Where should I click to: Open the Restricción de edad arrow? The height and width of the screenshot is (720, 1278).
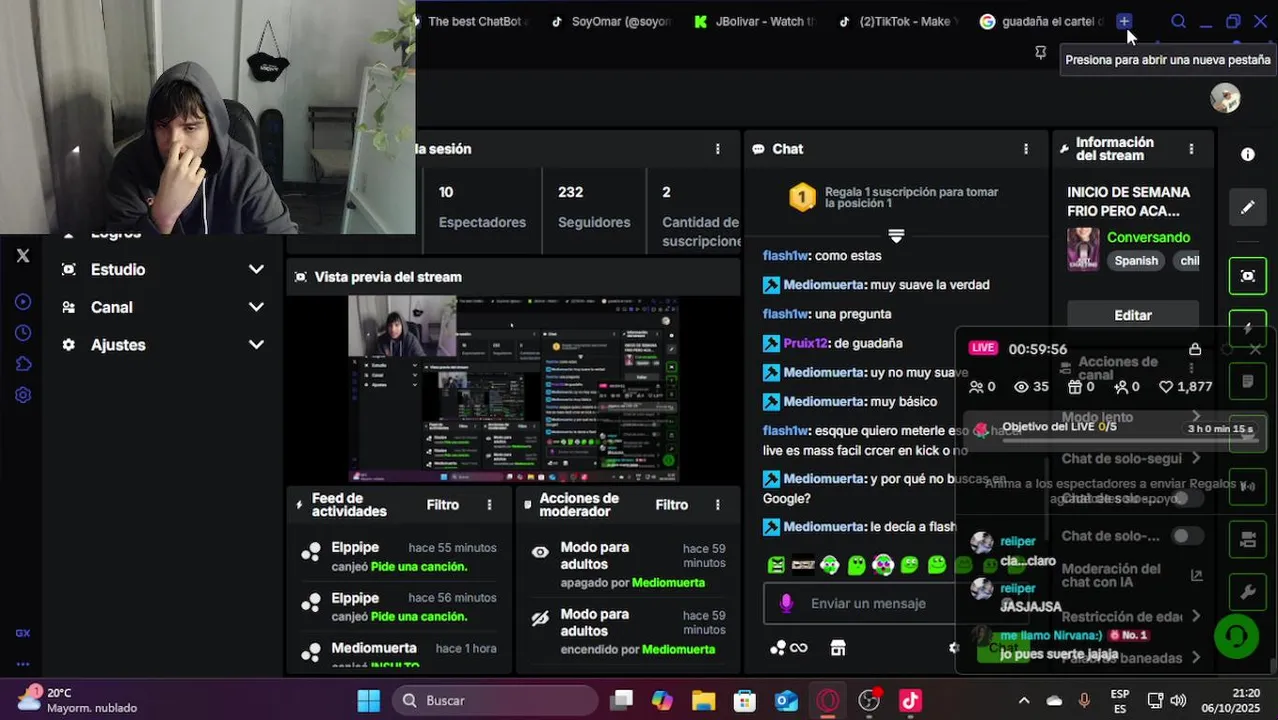click(x=1196, y=616)
